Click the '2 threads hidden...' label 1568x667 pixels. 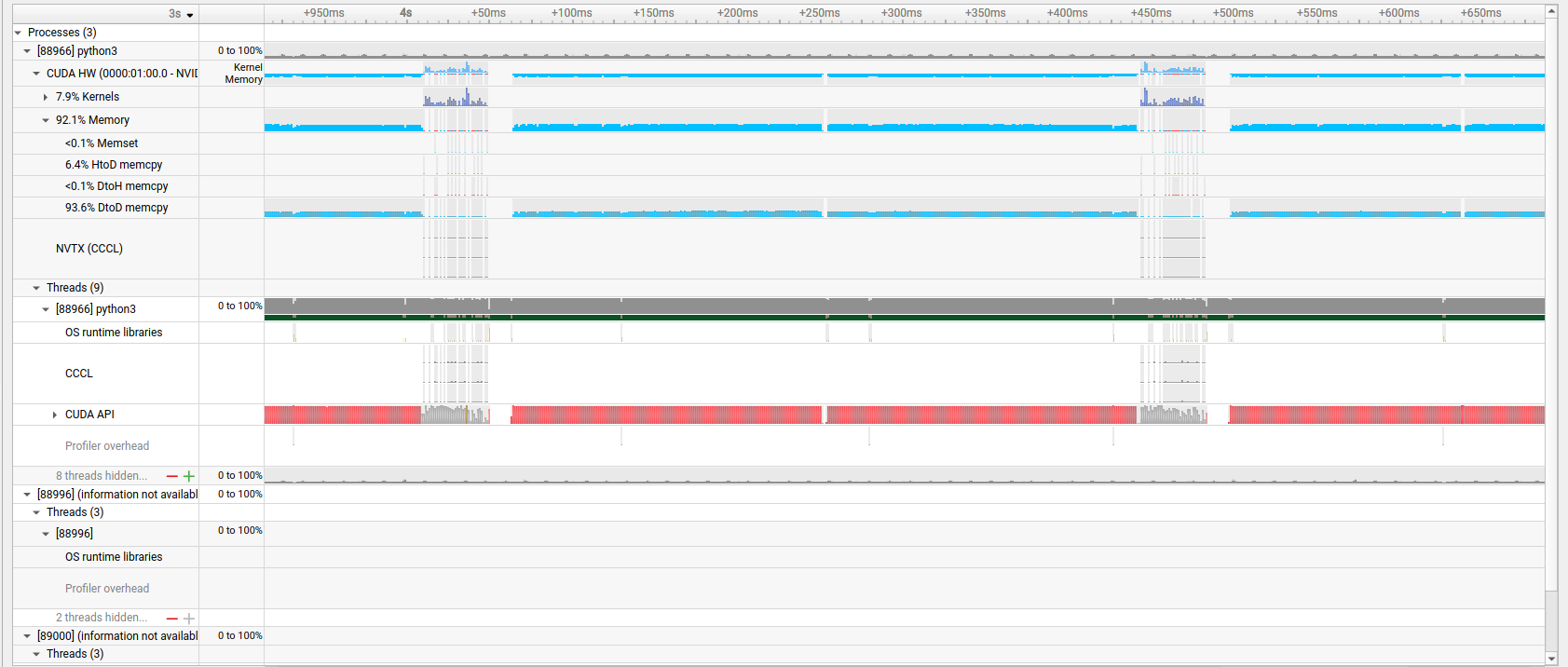(102, 618)
